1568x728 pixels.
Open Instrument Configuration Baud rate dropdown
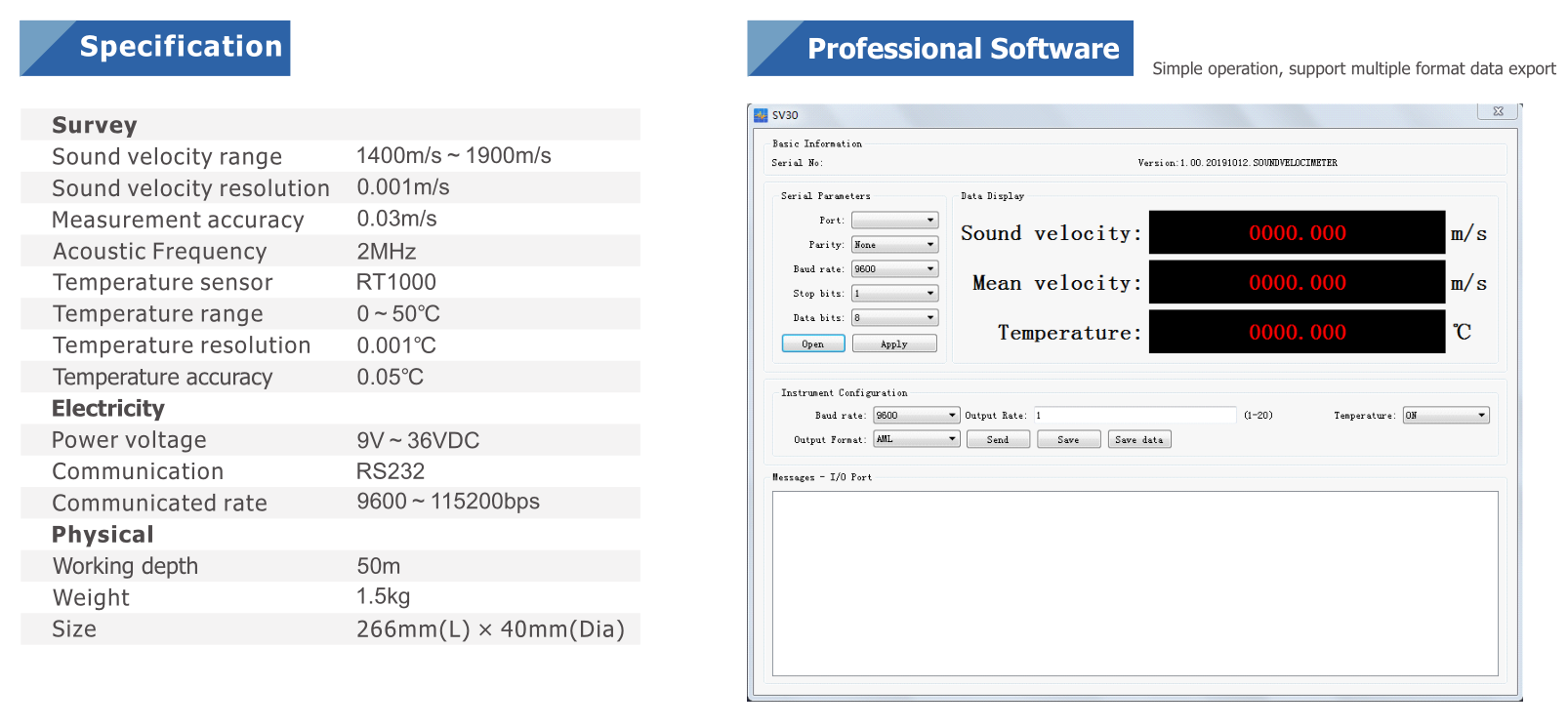pos(916,416)
